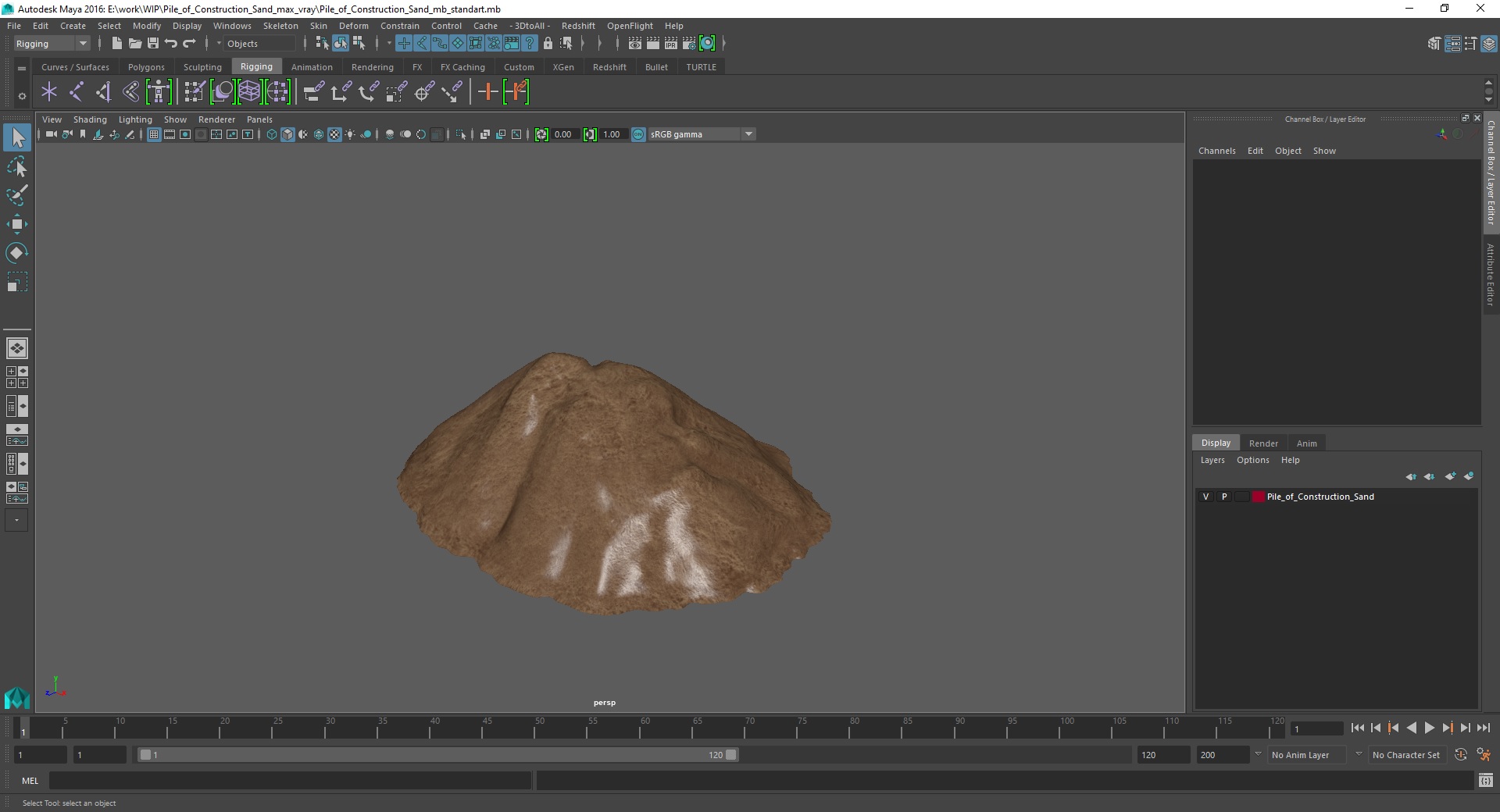This screenshot has width=1500, height=812.
Task: Pick the Scale tool in toolbox
Action: pos(16,282)
